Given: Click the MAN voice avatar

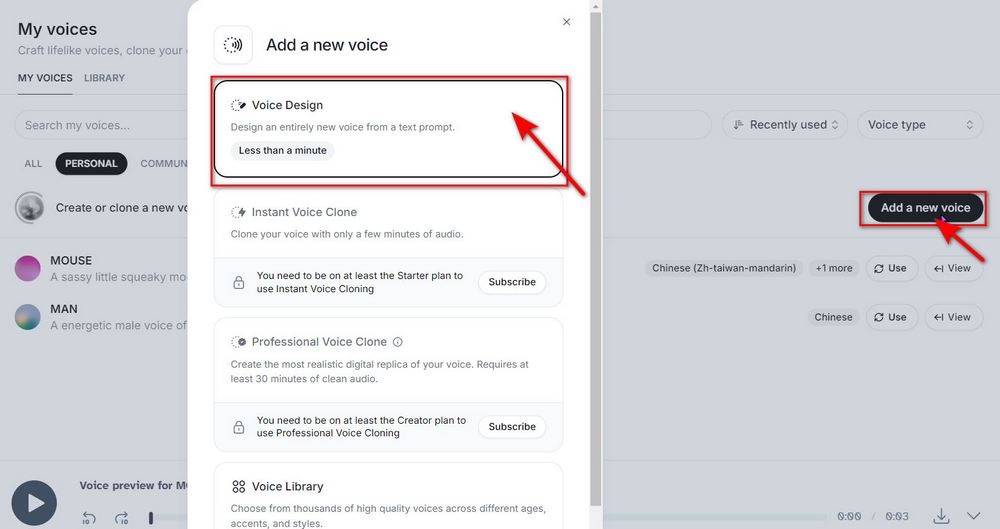Looking at the screenshot, I should point(27,317).
